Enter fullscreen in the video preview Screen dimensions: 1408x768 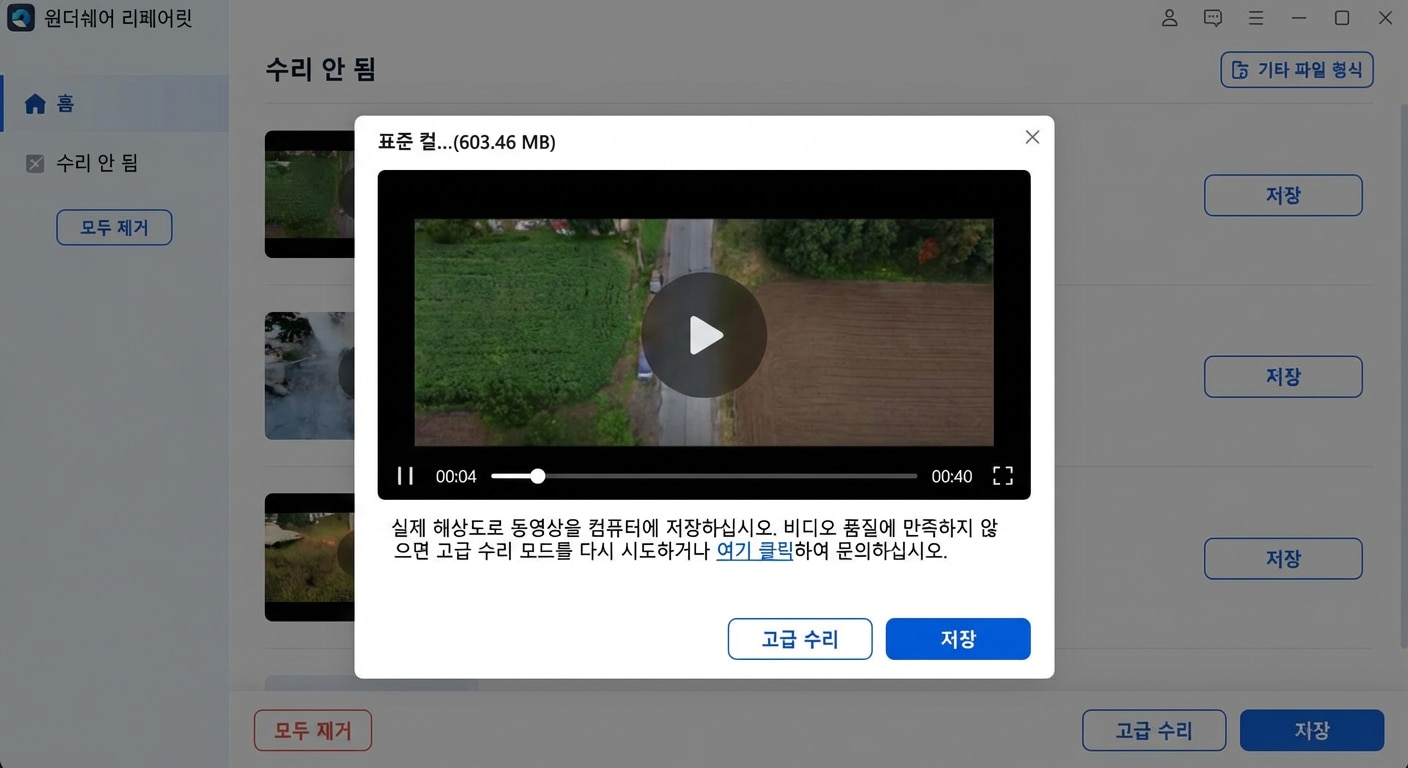(1002, 476)
